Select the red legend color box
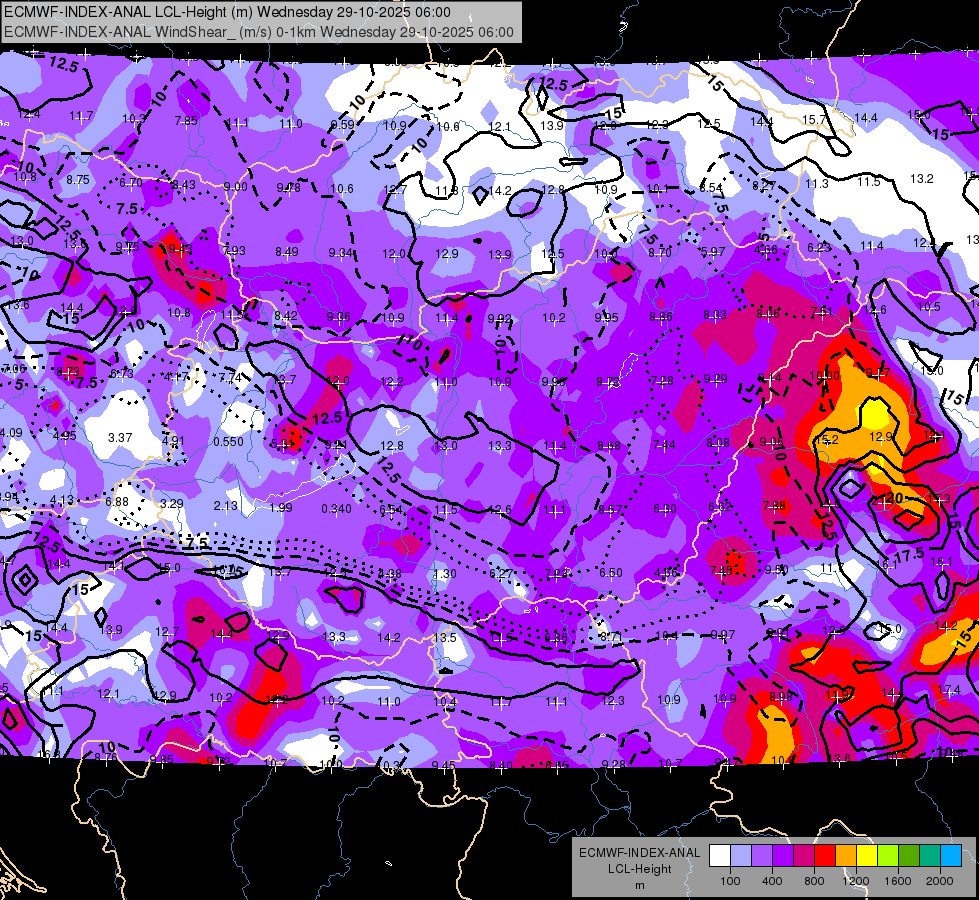Screen dimensions: 979x900 pos(825,856)
